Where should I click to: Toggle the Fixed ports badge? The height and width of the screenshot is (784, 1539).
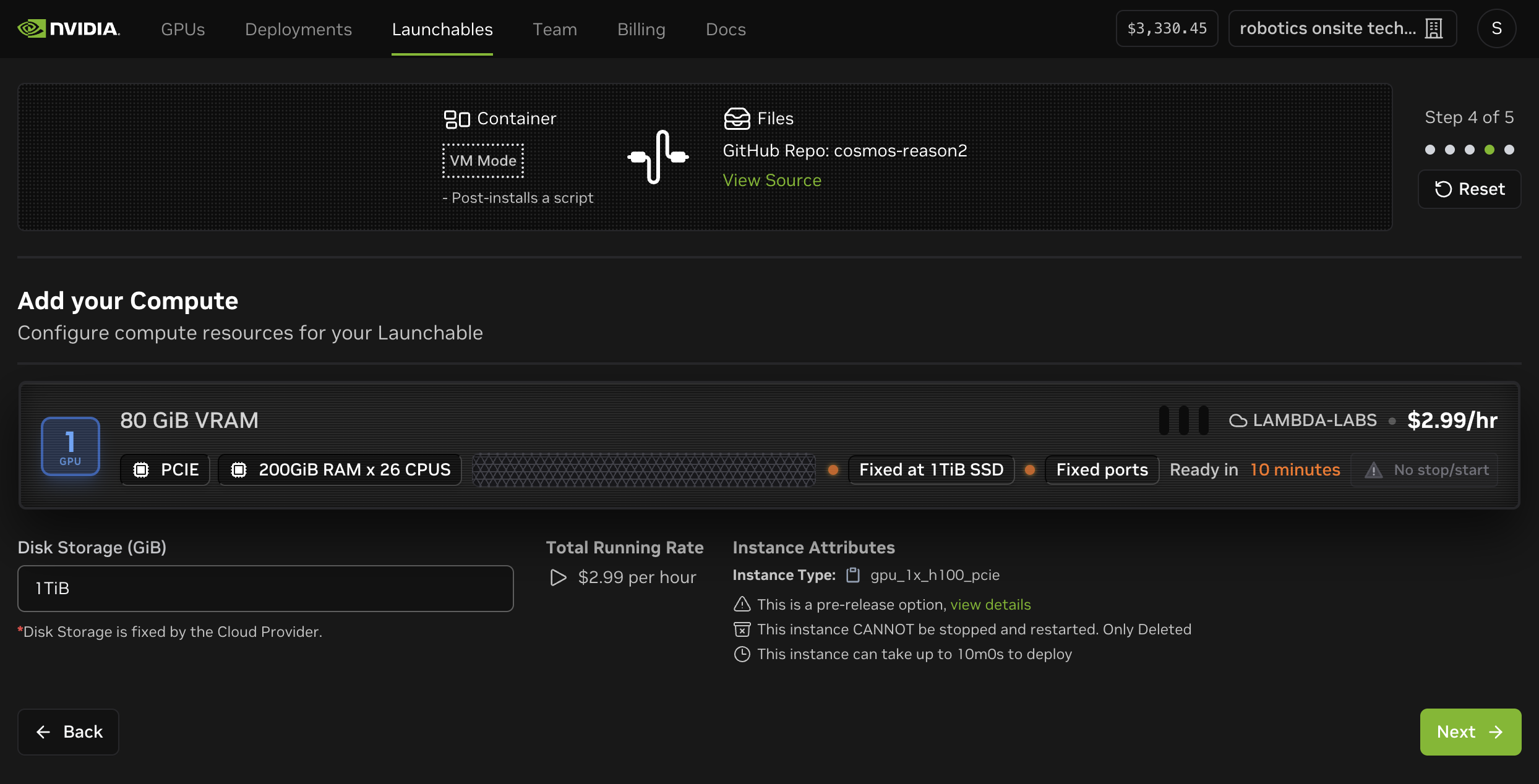click(x=1101, y=469)
